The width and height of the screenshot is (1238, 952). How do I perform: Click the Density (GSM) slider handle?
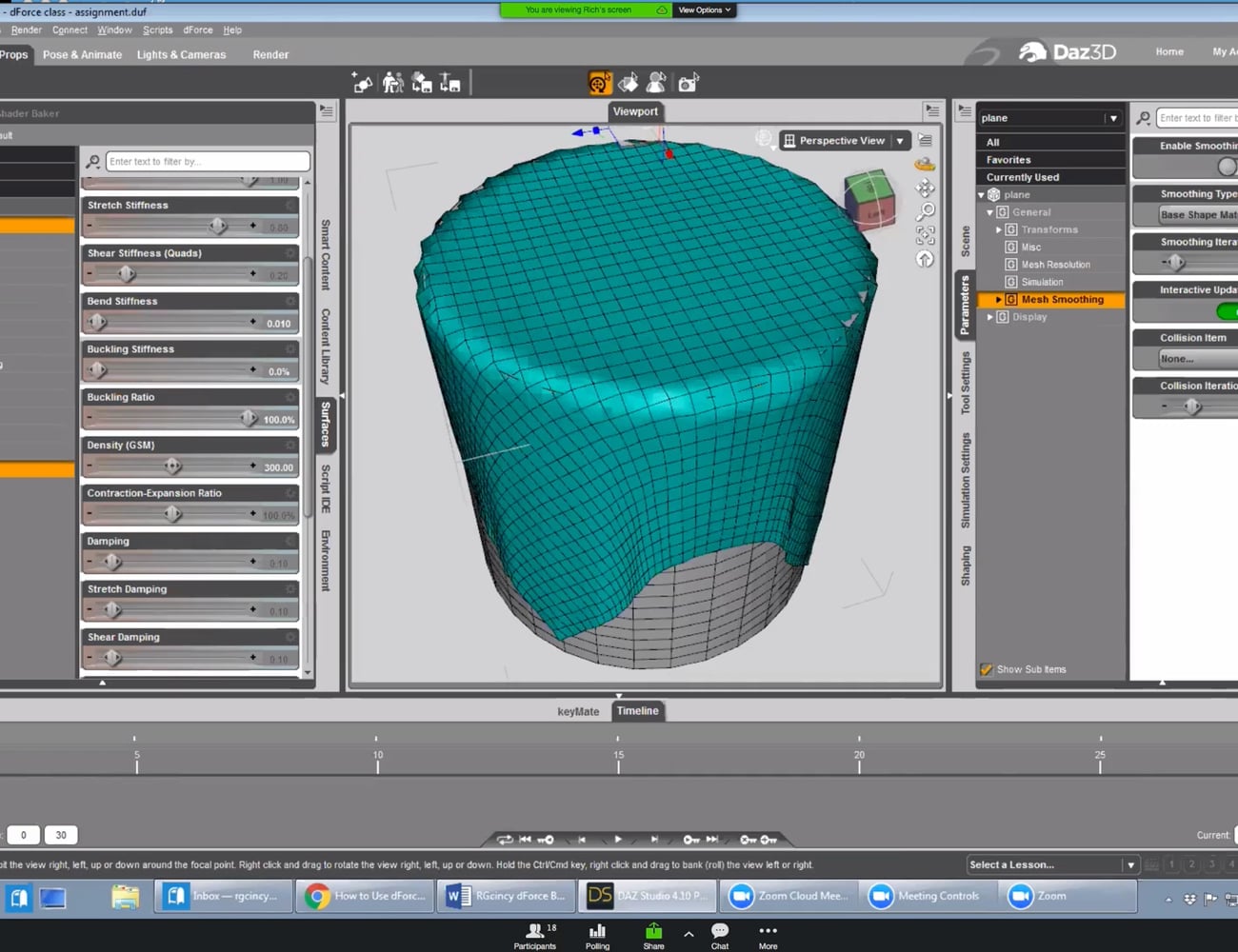pos(172,466)
